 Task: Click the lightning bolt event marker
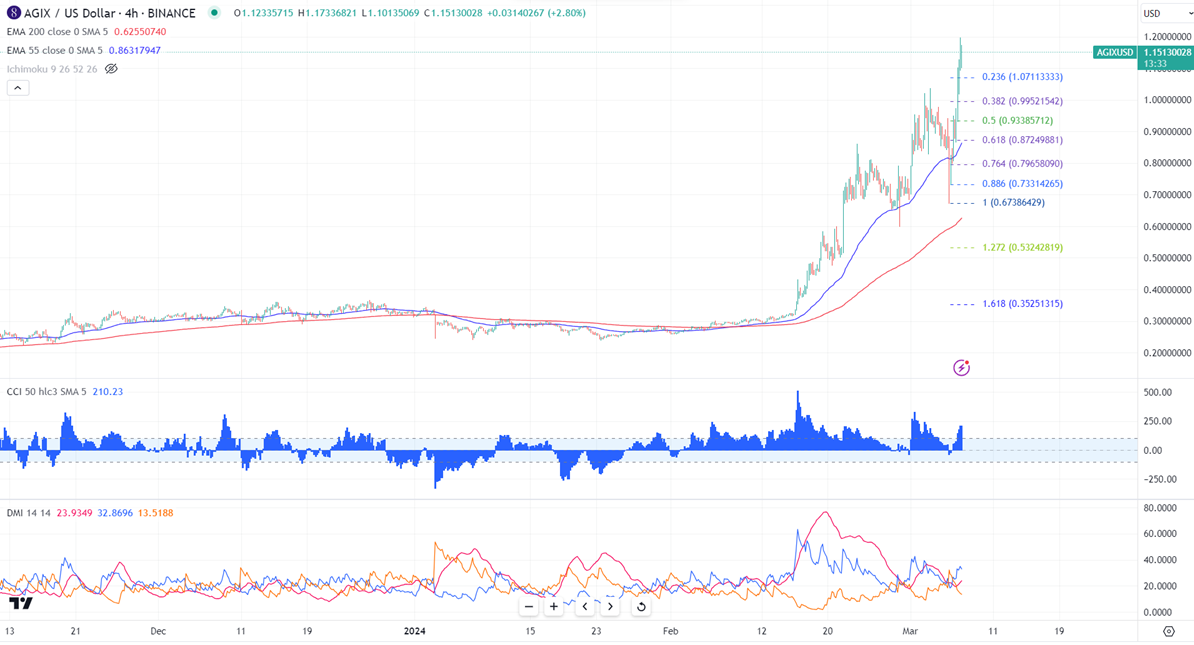962,368
